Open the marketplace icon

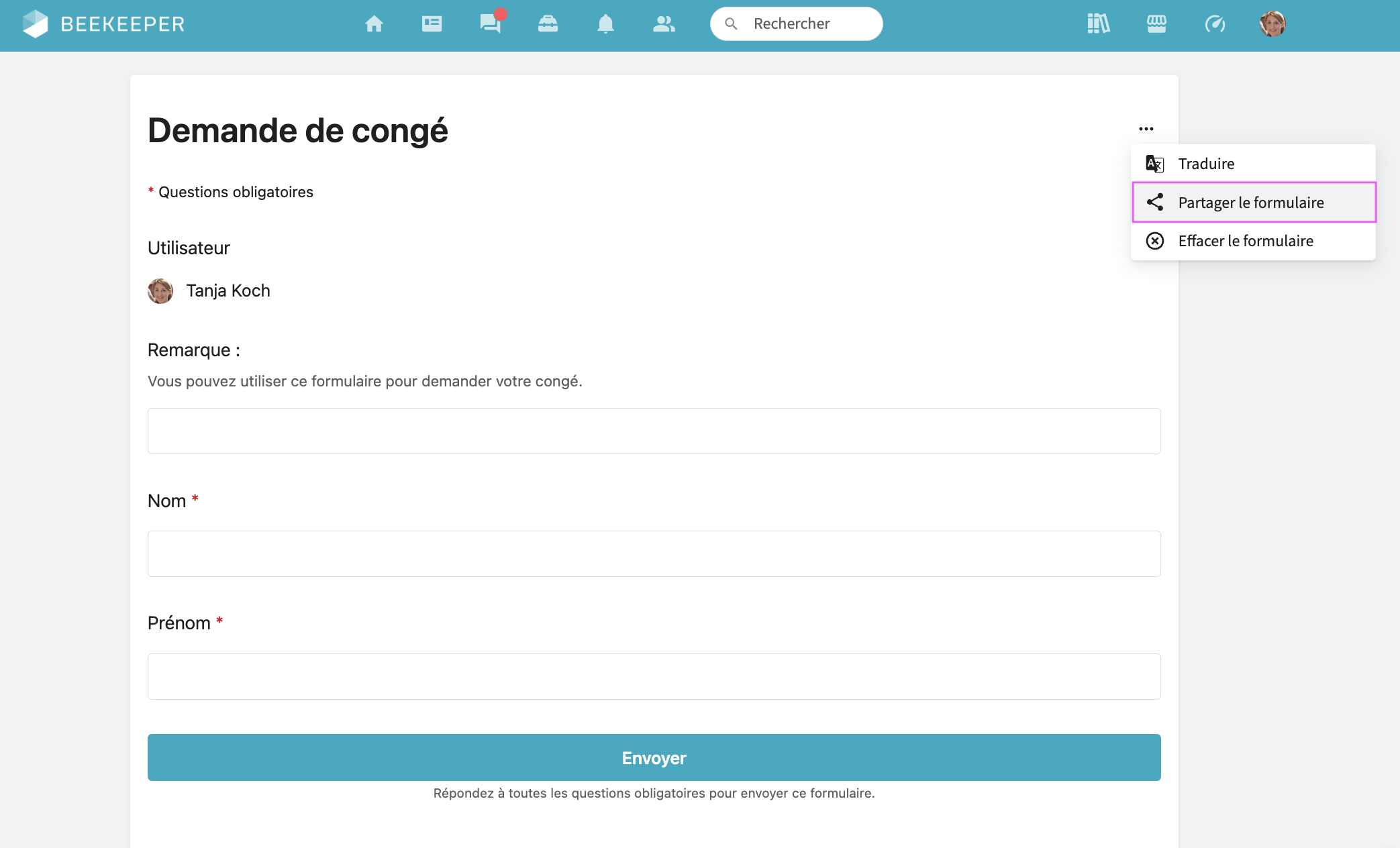1156,23
